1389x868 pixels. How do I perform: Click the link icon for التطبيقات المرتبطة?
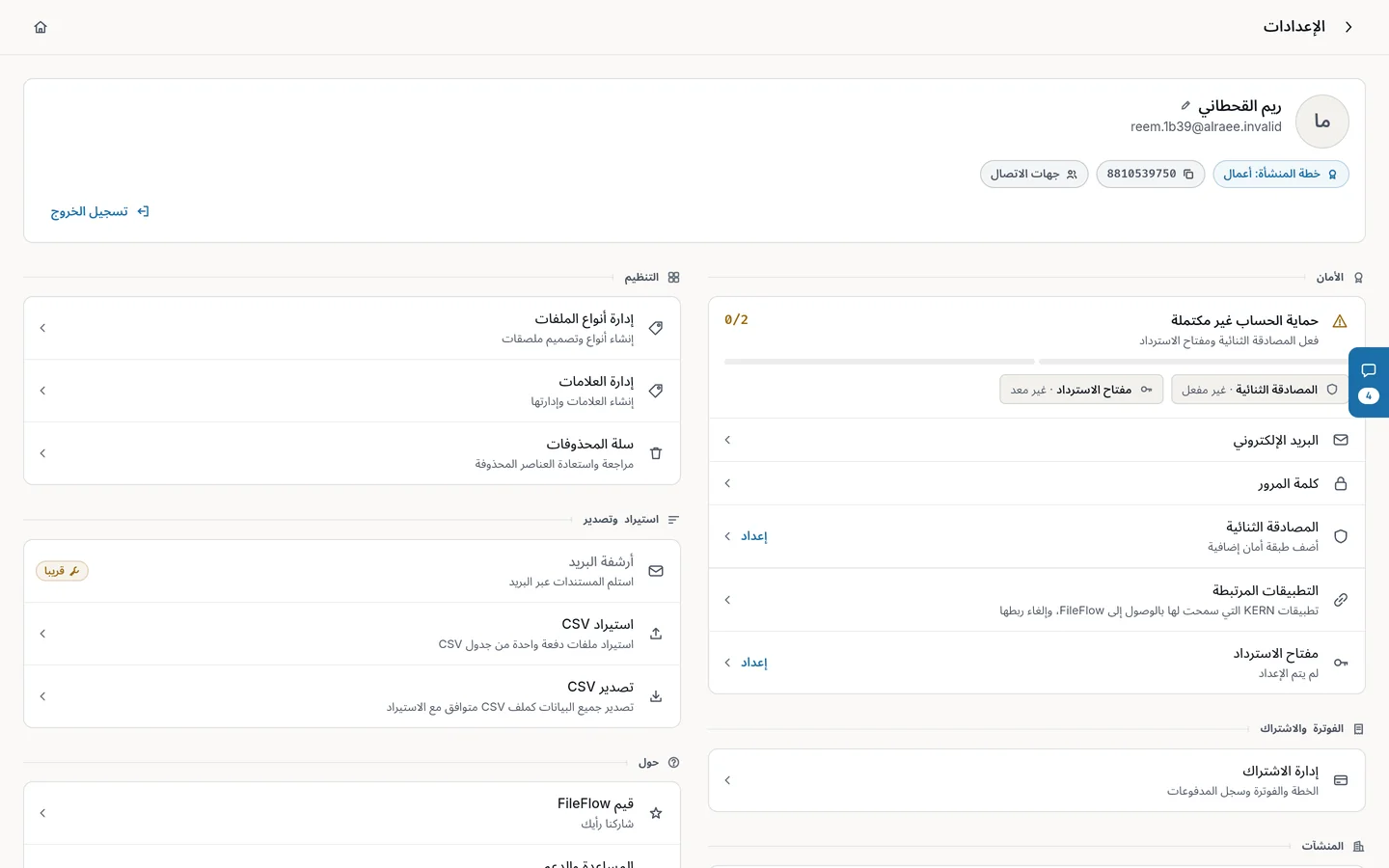1340,600
